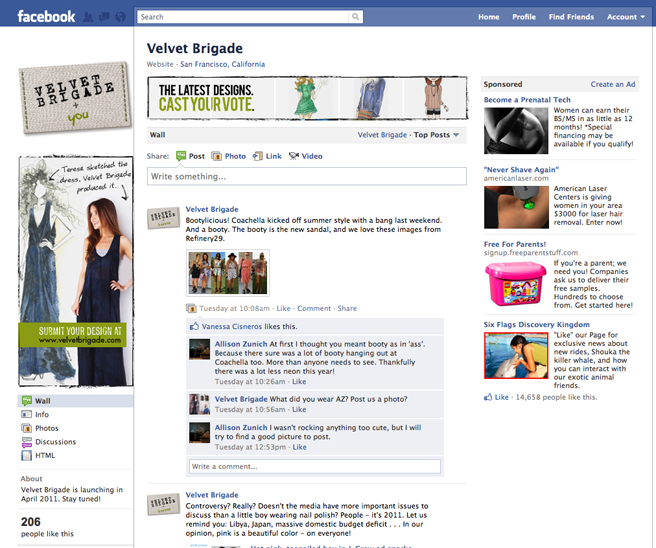Open Velvet Brigade name on Coachella post
Viewport: 656px width, 548px height.
pos(212,209)
